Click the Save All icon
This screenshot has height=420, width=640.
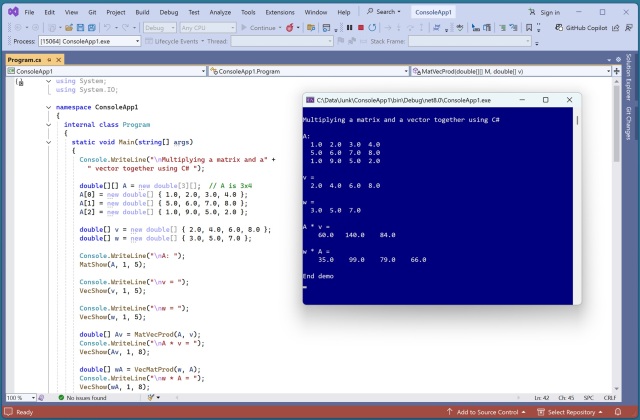click(x=92, y=28)
